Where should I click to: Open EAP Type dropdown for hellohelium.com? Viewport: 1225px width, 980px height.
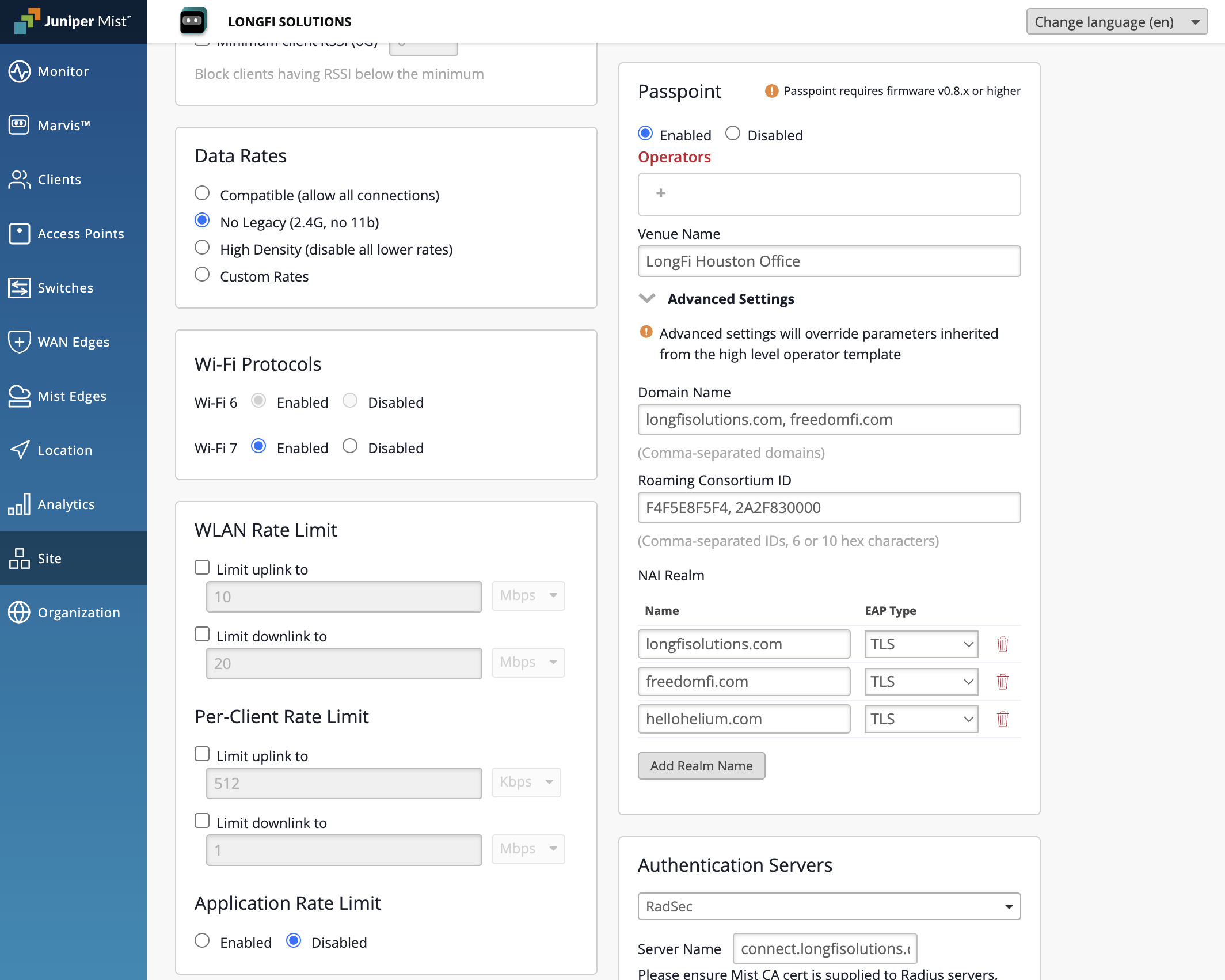[x=921, y=719]
